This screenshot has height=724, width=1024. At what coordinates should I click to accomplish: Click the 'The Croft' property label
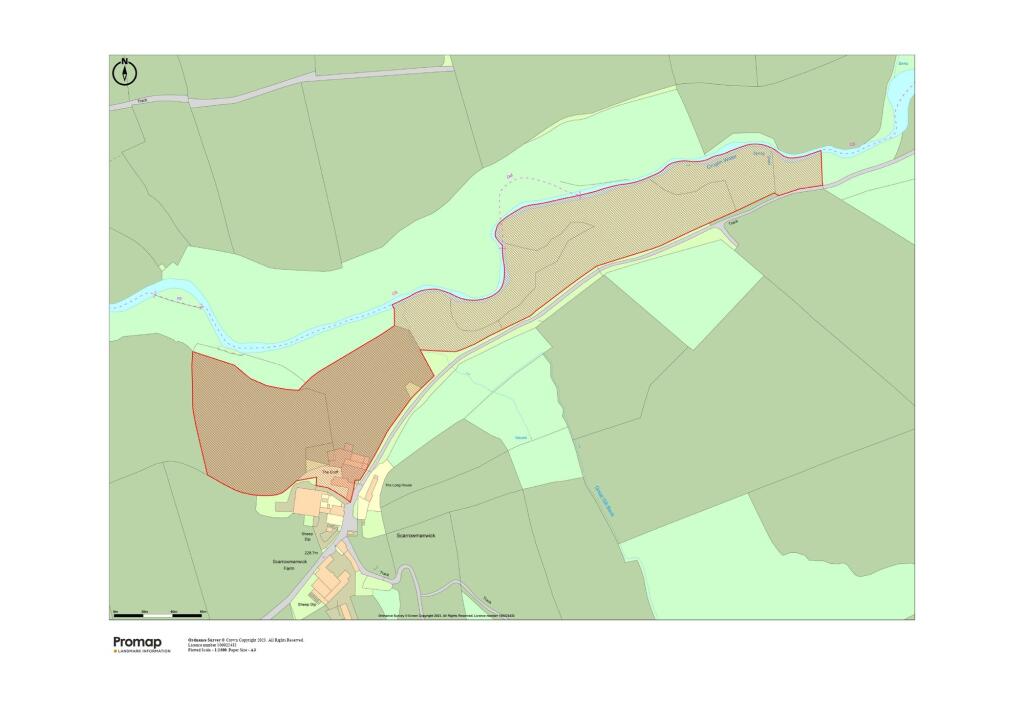coord(331,471)
